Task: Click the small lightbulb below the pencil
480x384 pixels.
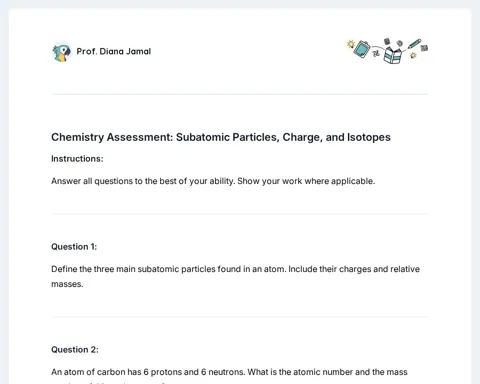Action: pyautogui.click(x=413, y=55)
